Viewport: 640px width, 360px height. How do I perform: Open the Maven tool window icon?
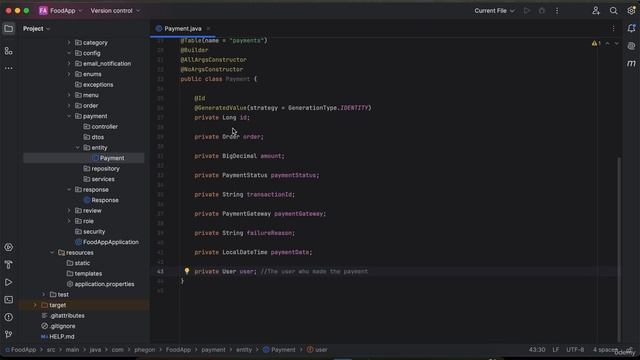click(631, 63)
